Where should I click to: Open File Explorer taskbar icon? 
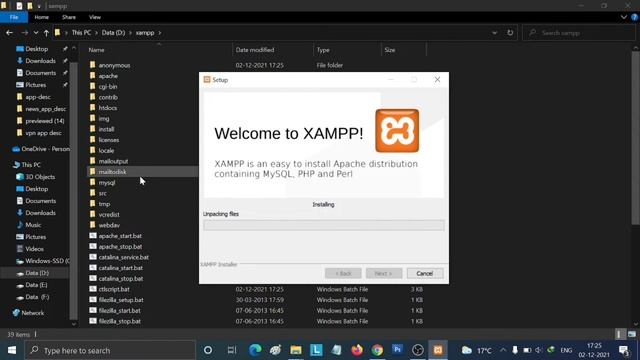tap(296, 350)
